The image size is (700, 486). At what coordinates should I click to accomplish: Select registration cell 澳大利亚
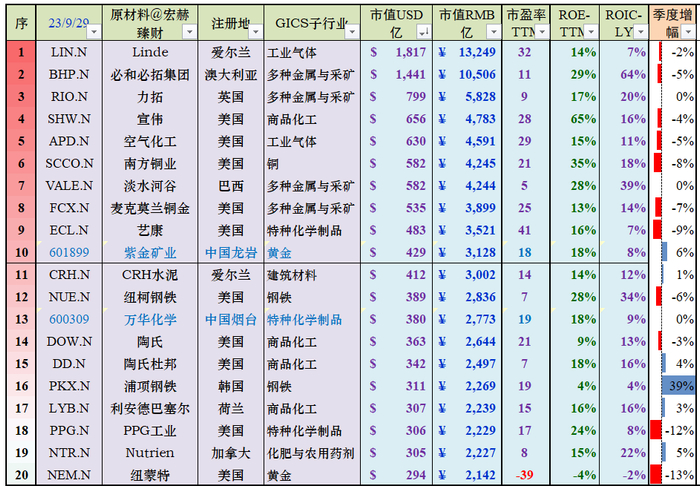pyautogui.click(x=231, y=75)
